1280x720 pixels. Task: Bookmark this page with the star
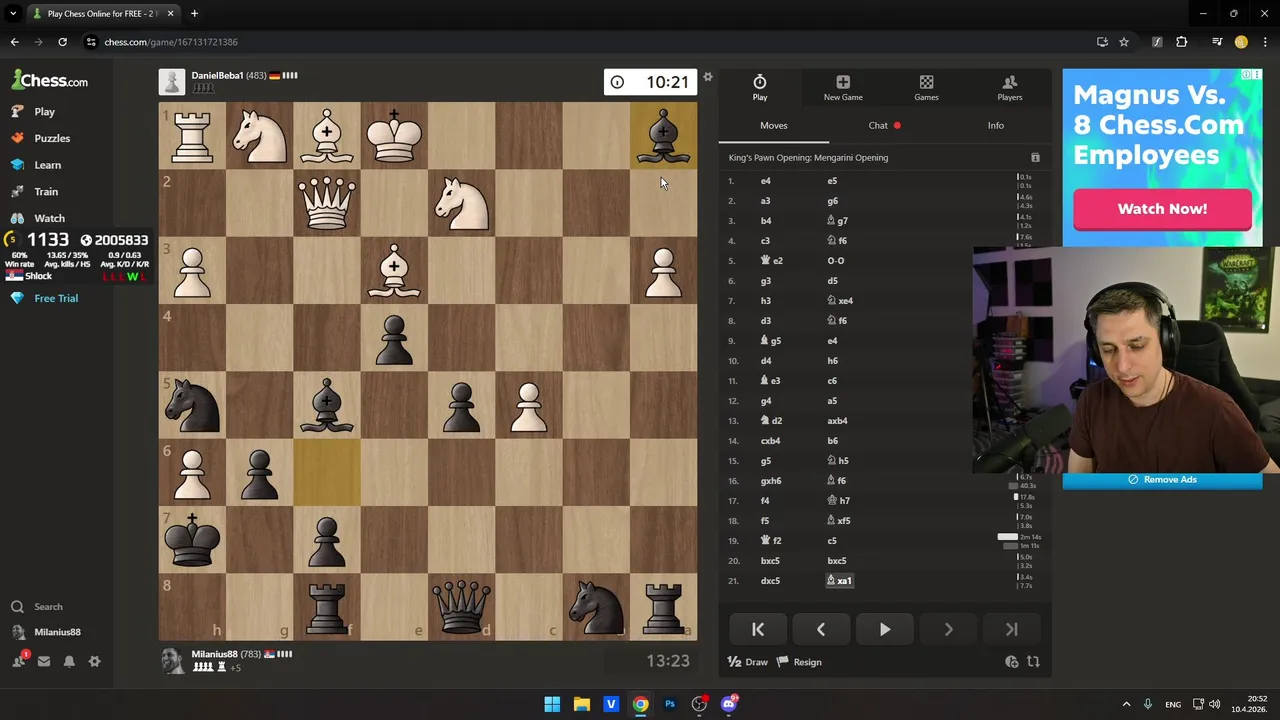pyautogui.click(x=1124, y=42)
